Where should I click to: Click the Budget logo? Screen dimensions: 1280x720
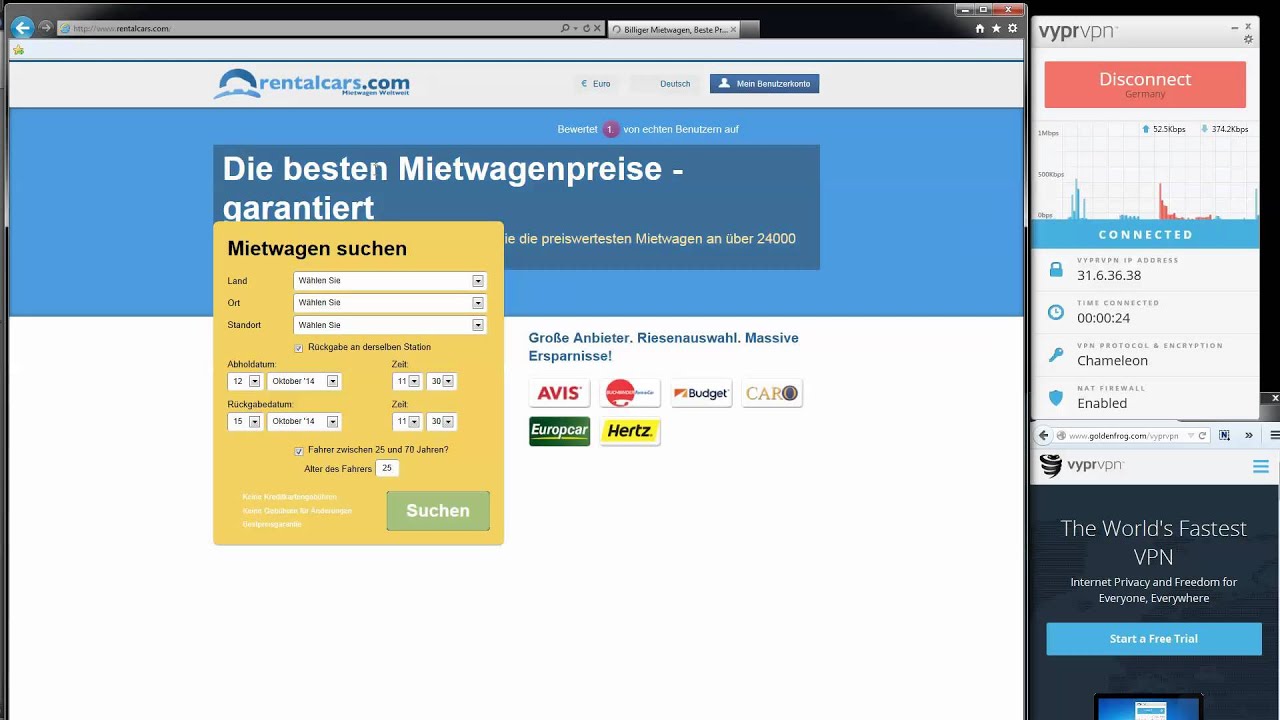tap(701, 393)
